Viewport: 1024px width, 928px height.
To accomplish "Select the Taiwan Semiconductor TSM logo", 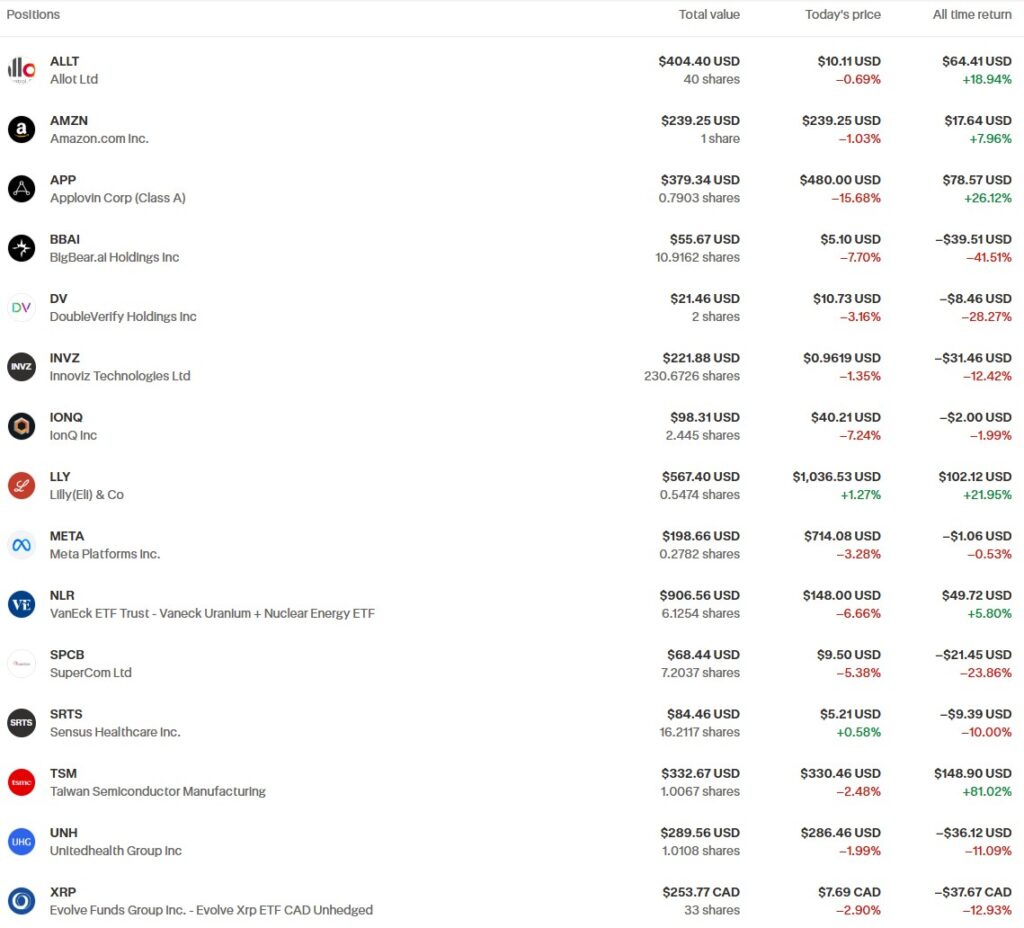I will 21,781.
